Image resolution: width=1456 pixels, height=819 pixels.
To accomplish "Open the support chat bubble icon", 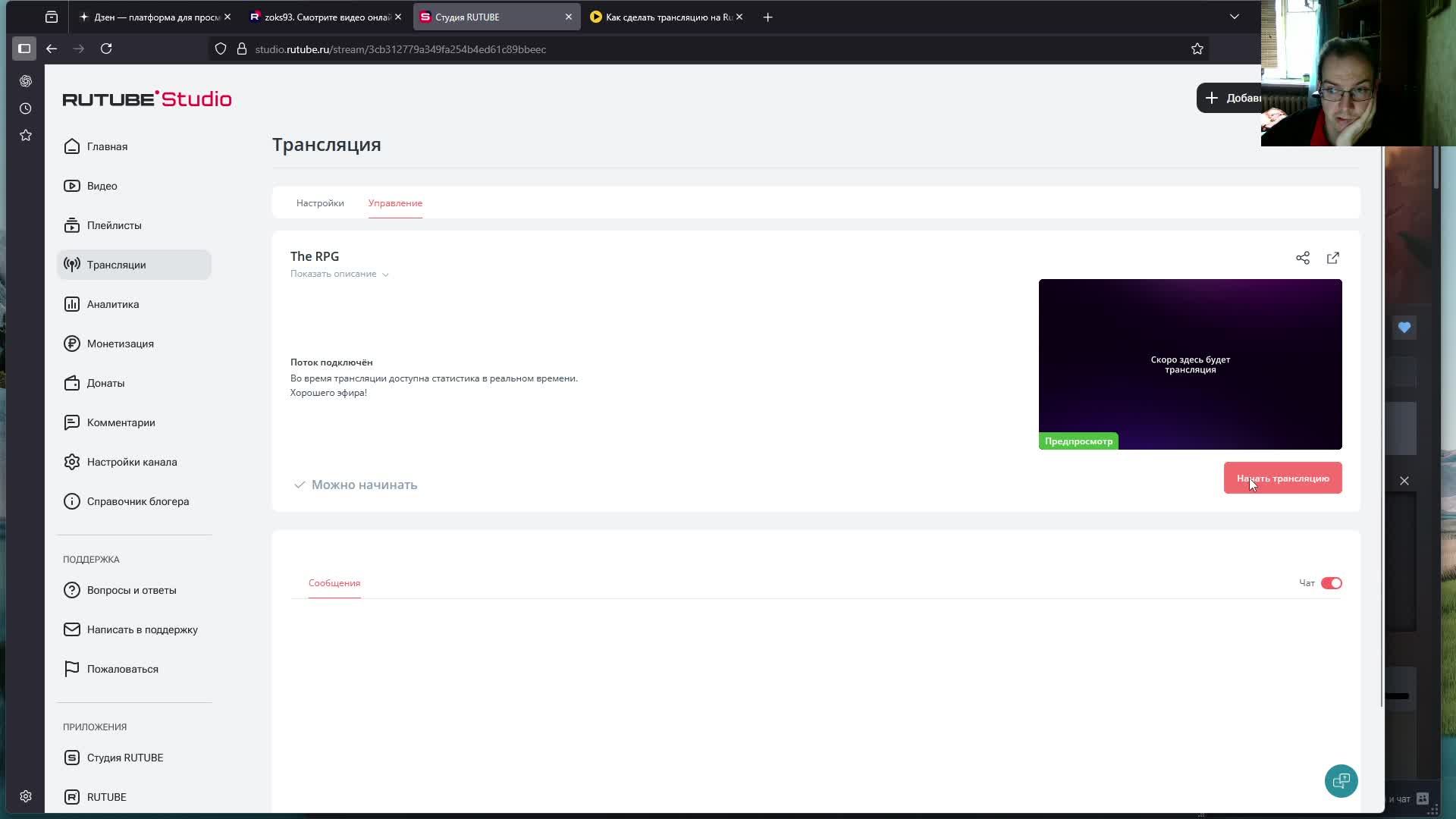I will tap(1341, 780).
